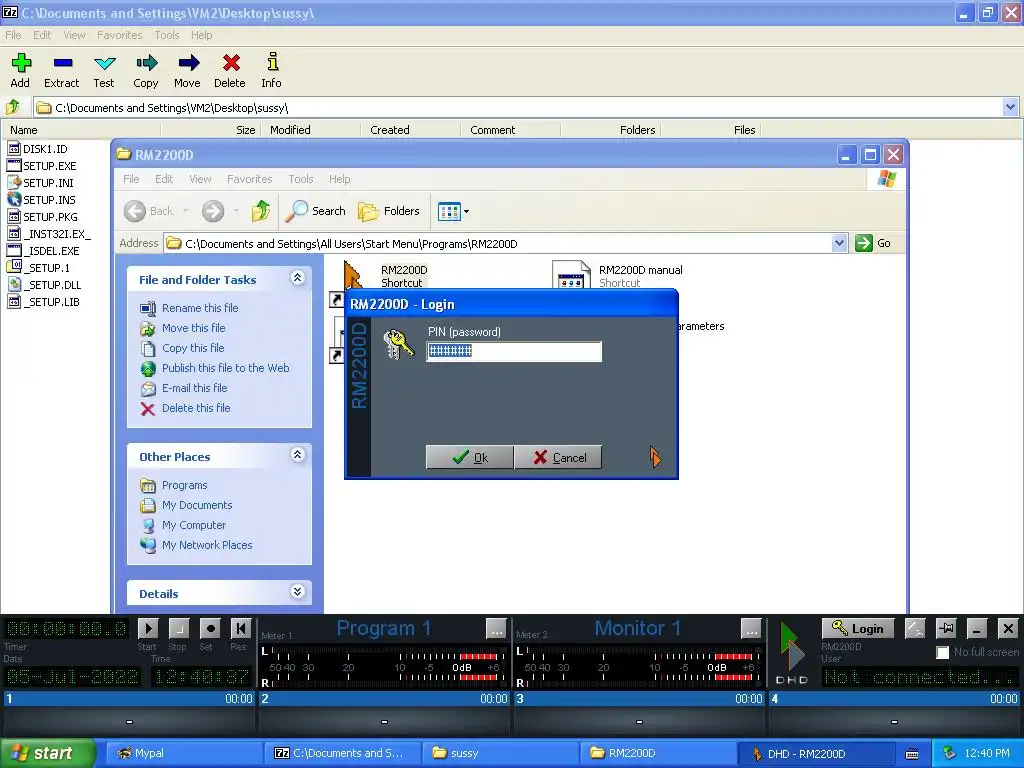Open Explorer address bar dropdown
The image size is (1024, 768).
pyautogui.click(x=839, y=244)
